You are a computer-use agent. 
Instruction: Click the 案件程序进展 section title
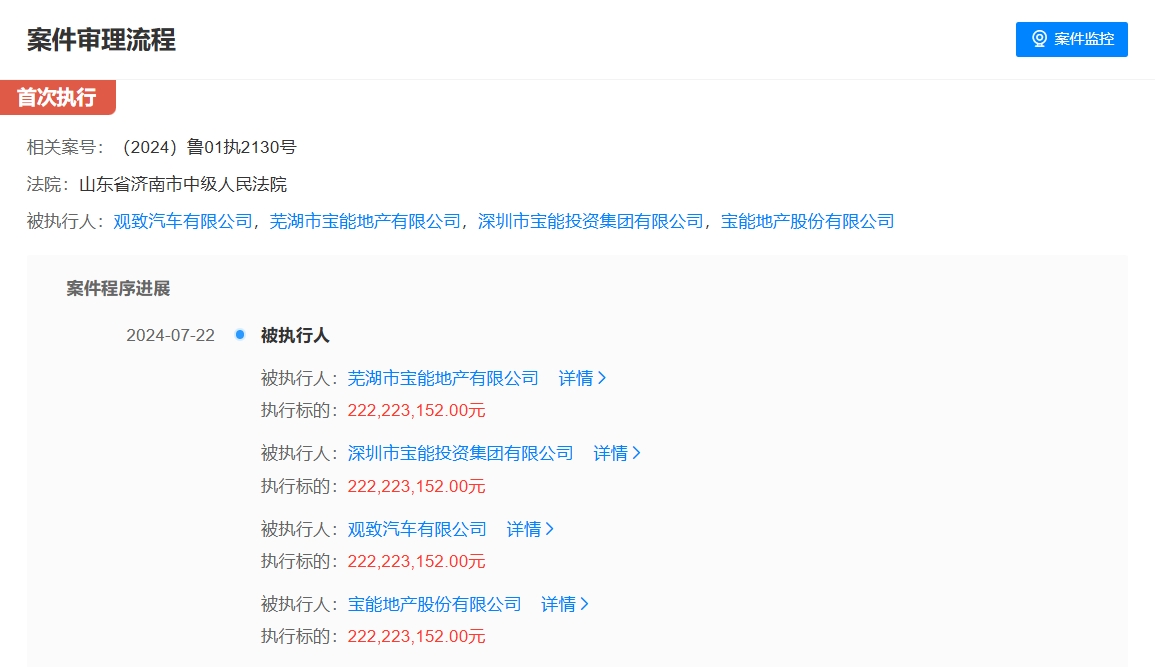click(x=119, y=289)
